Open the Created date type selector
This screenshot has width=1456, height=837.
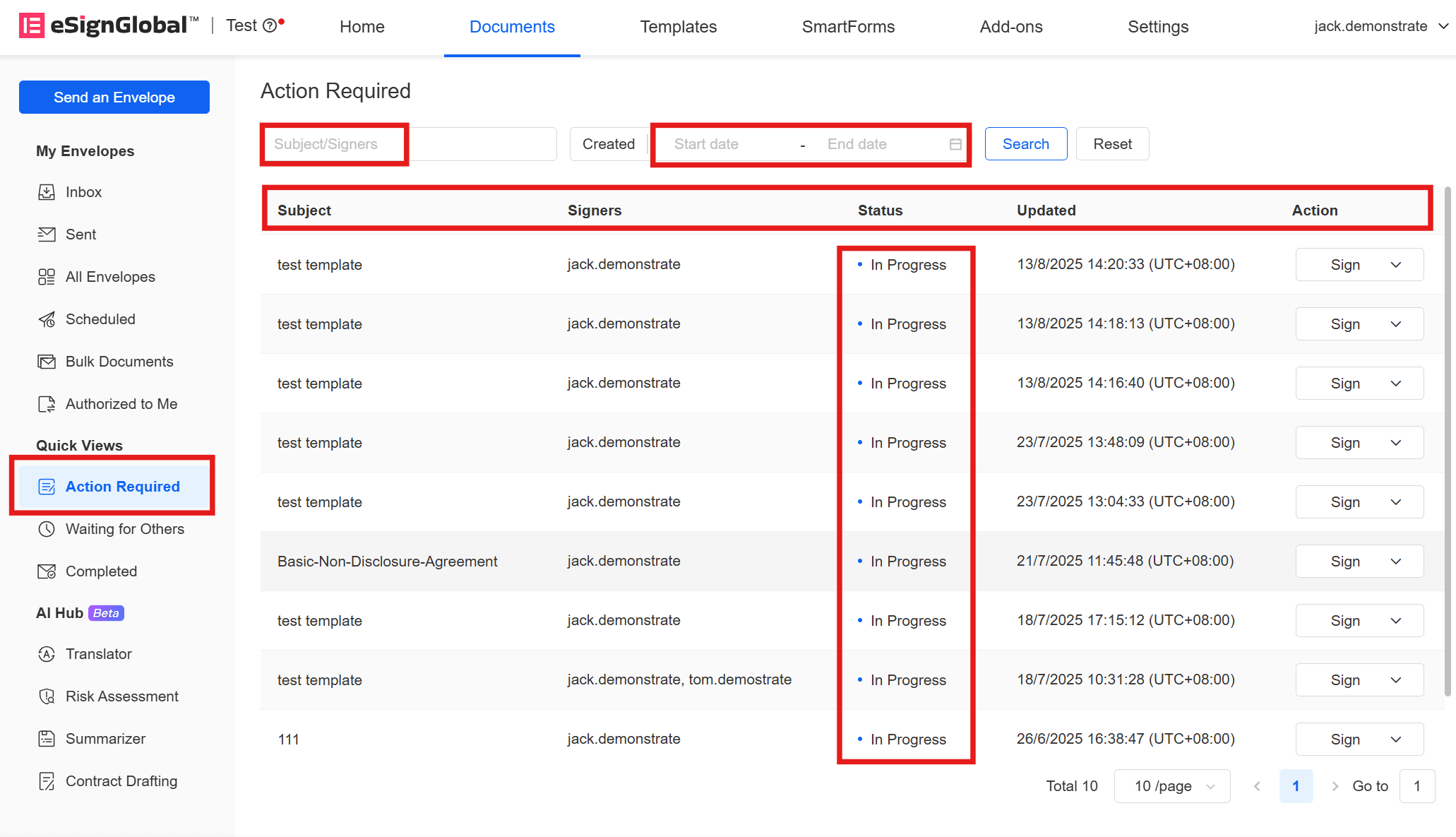pyautogui.click(x=609, y=144)
